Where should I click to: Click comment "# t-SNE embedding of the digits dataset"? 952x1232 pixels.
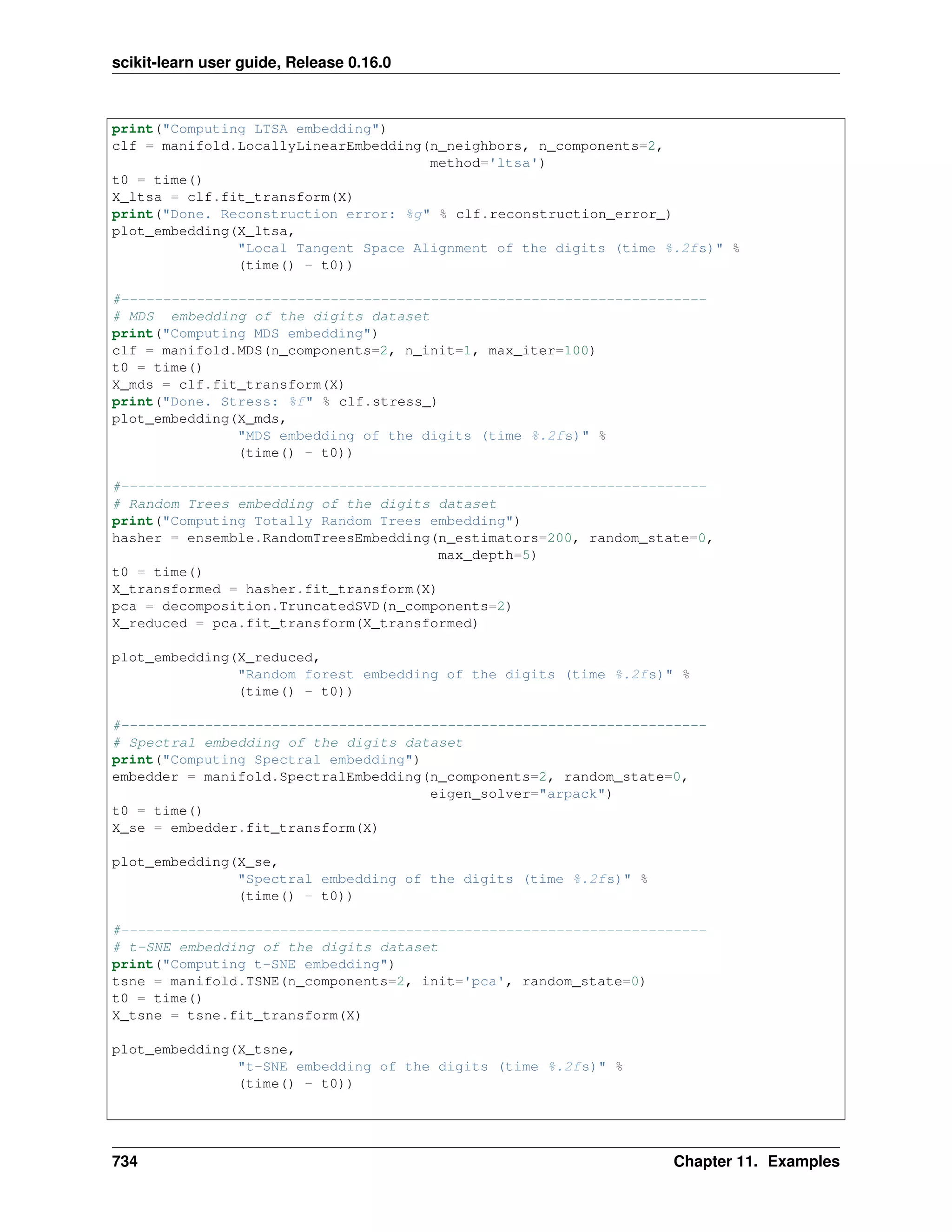tap(275, 947)
